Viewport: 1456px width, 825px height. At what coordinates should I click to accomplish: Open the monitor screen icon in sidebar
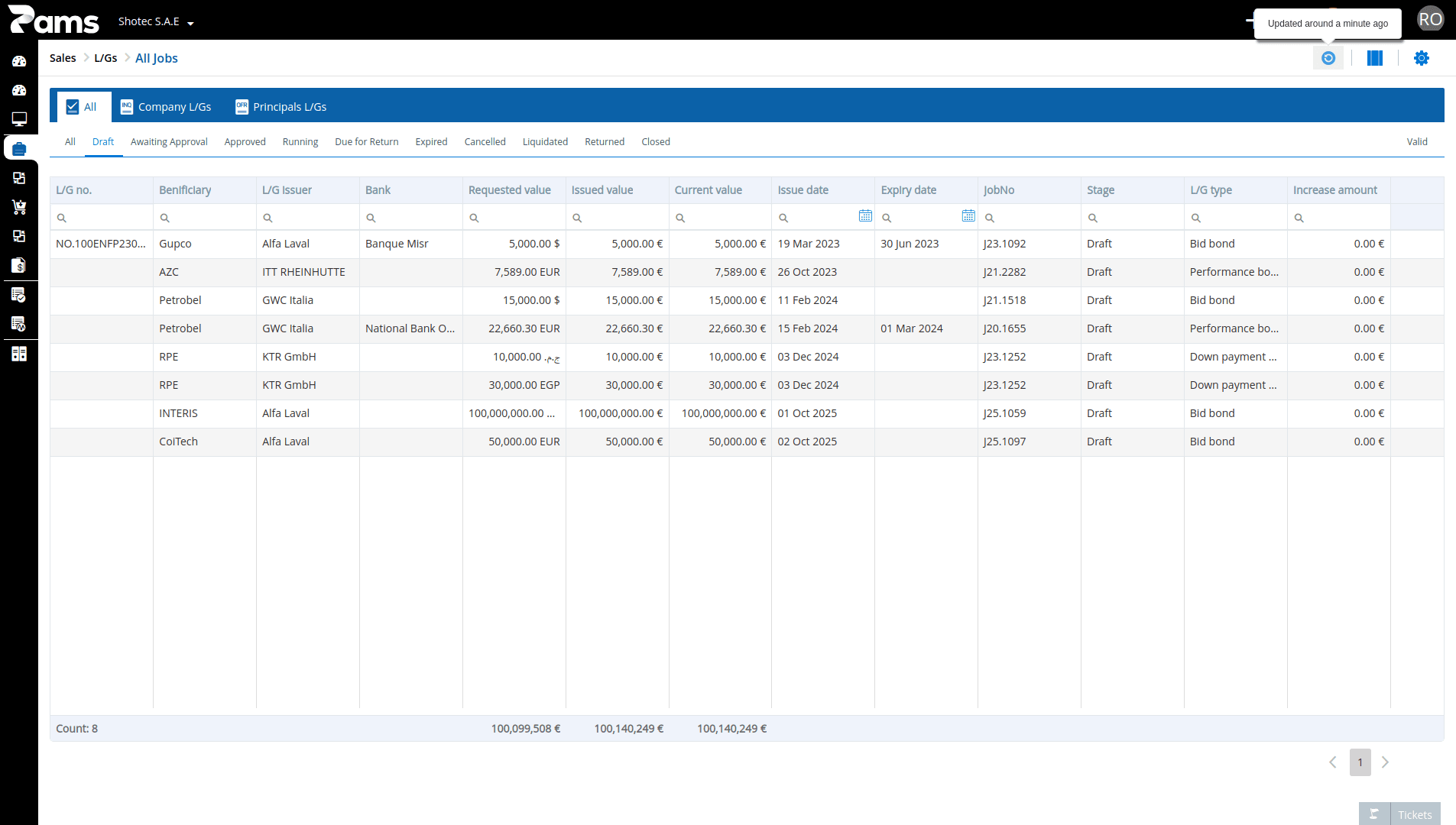pyautogui.click(x=19, y=119)
